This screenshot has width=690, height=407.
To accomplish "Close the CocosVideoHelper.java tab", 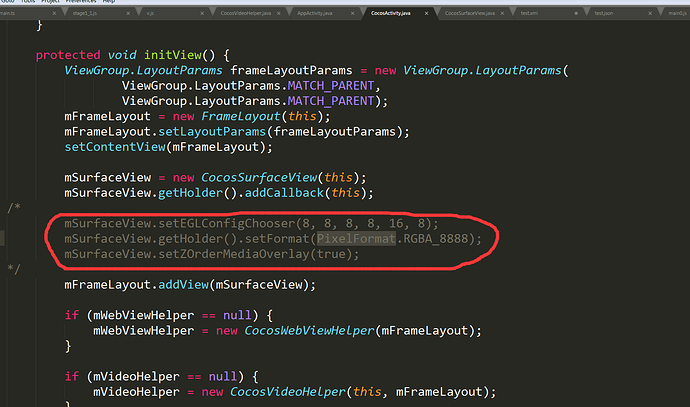I will point(279,14).
